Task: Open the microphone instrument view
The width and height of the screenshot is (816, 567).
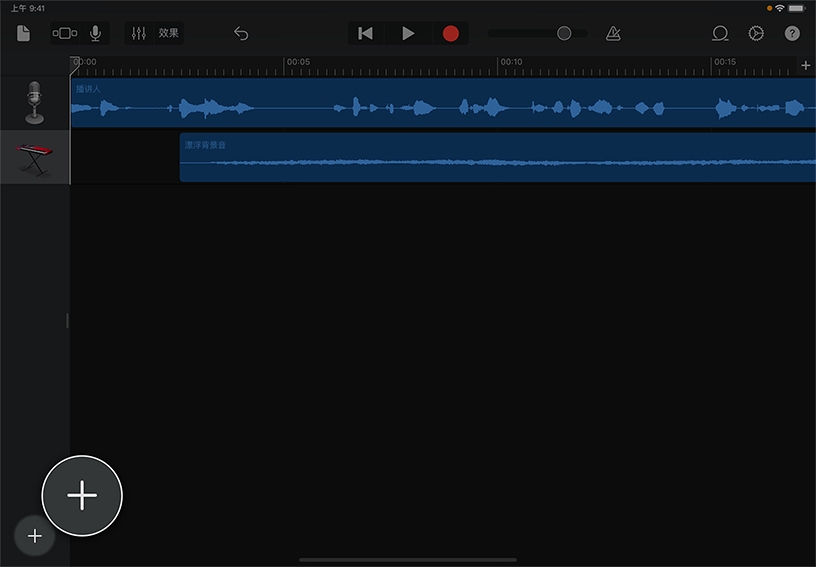Action: [x=95, y=33]
